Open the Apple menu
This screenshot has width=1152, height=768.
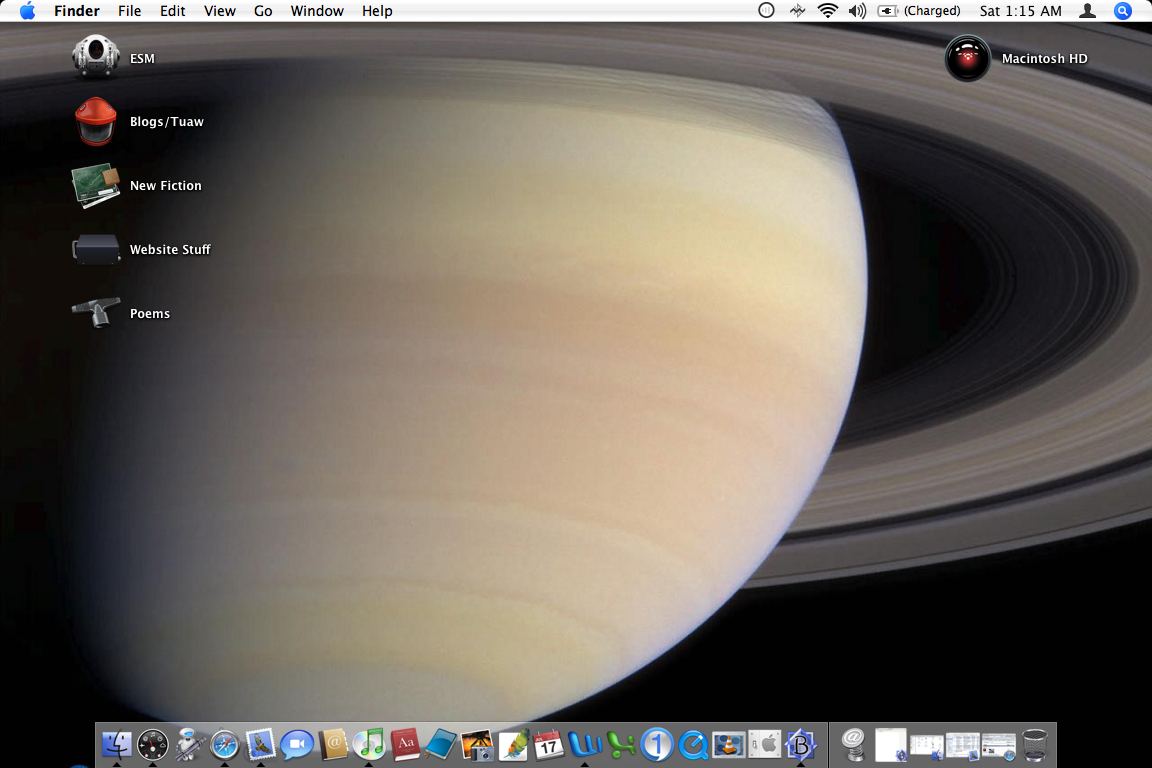tap(27, 11)
